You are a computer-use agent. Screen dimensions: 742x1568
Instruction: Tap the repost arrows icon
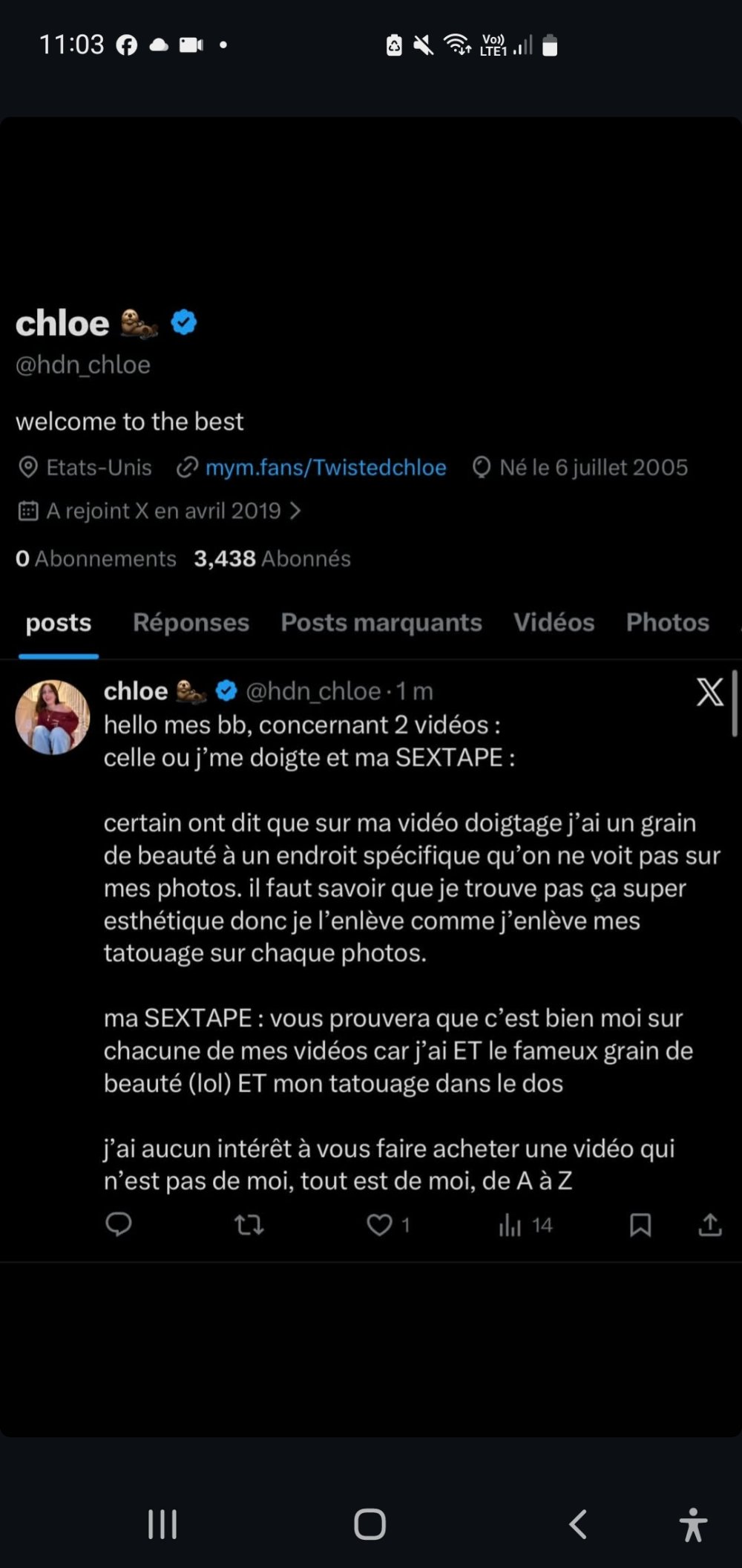(249, 1224)
